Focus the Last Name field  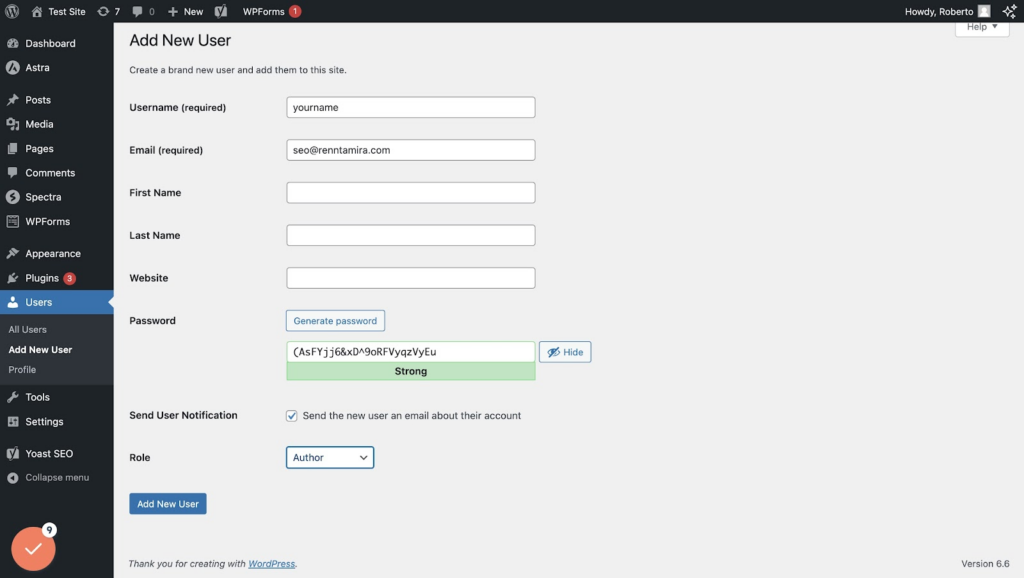pos(411,235)
